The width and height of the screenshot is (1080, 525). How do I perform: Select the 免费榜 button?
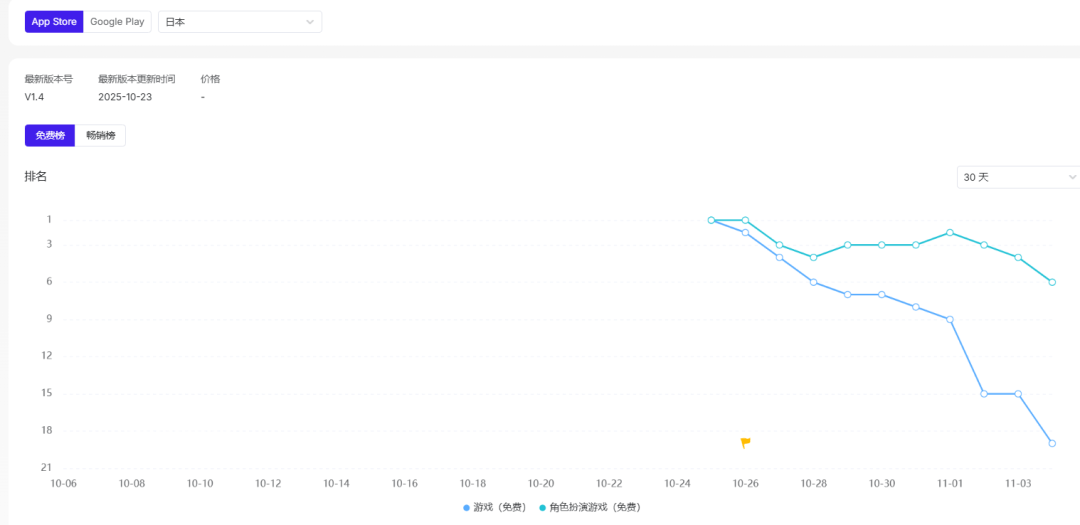50,135
